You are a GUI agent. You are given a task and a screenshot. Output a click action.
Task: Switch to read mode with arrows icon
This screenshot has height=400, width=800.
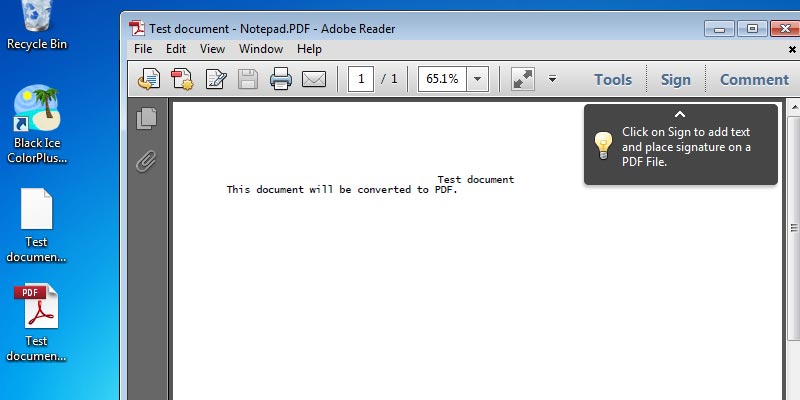coord(522,79)
